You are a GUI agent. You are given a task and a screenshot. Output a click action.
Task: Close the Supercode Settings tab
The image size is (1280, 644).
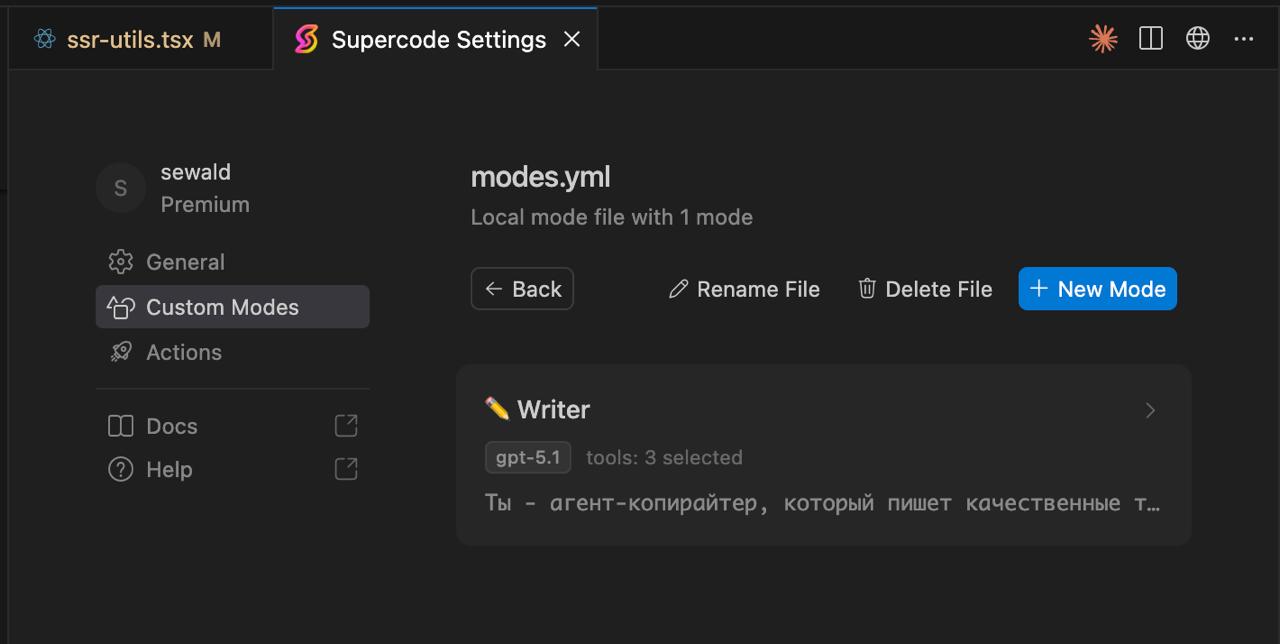click(x=572, y=39)
